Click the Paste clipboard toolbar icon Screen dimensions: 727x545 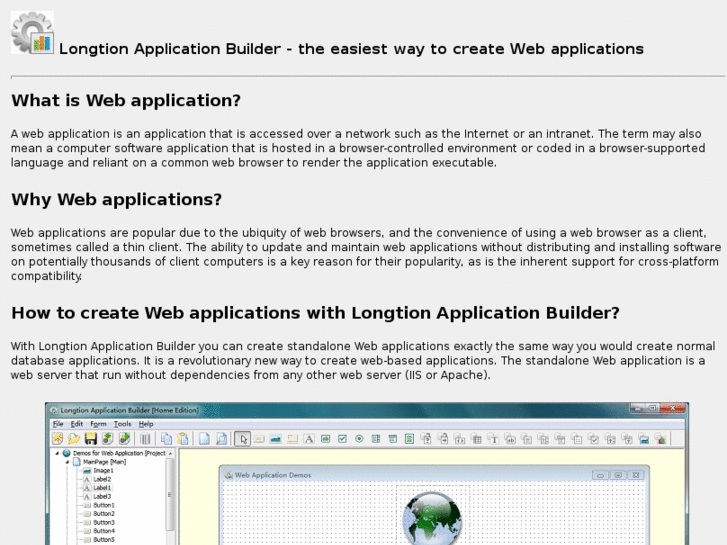tap(183, 438)
